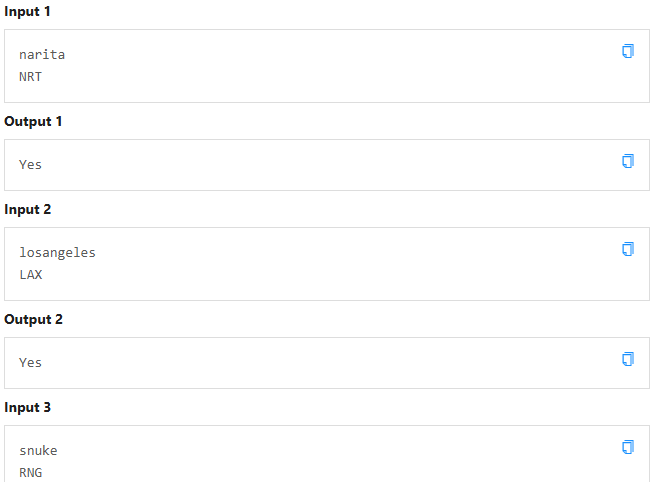
Task: Click the word narita in Input 1
Action: (x=42, y=55)
